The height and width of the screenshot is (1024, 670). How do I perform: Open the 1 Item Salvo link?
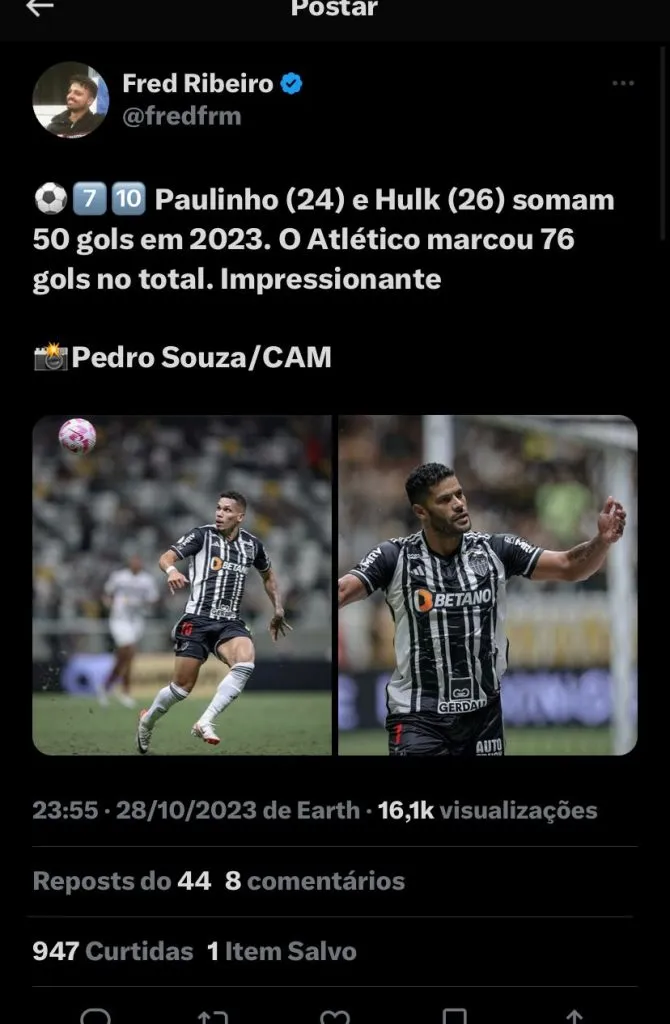(281, 951)
